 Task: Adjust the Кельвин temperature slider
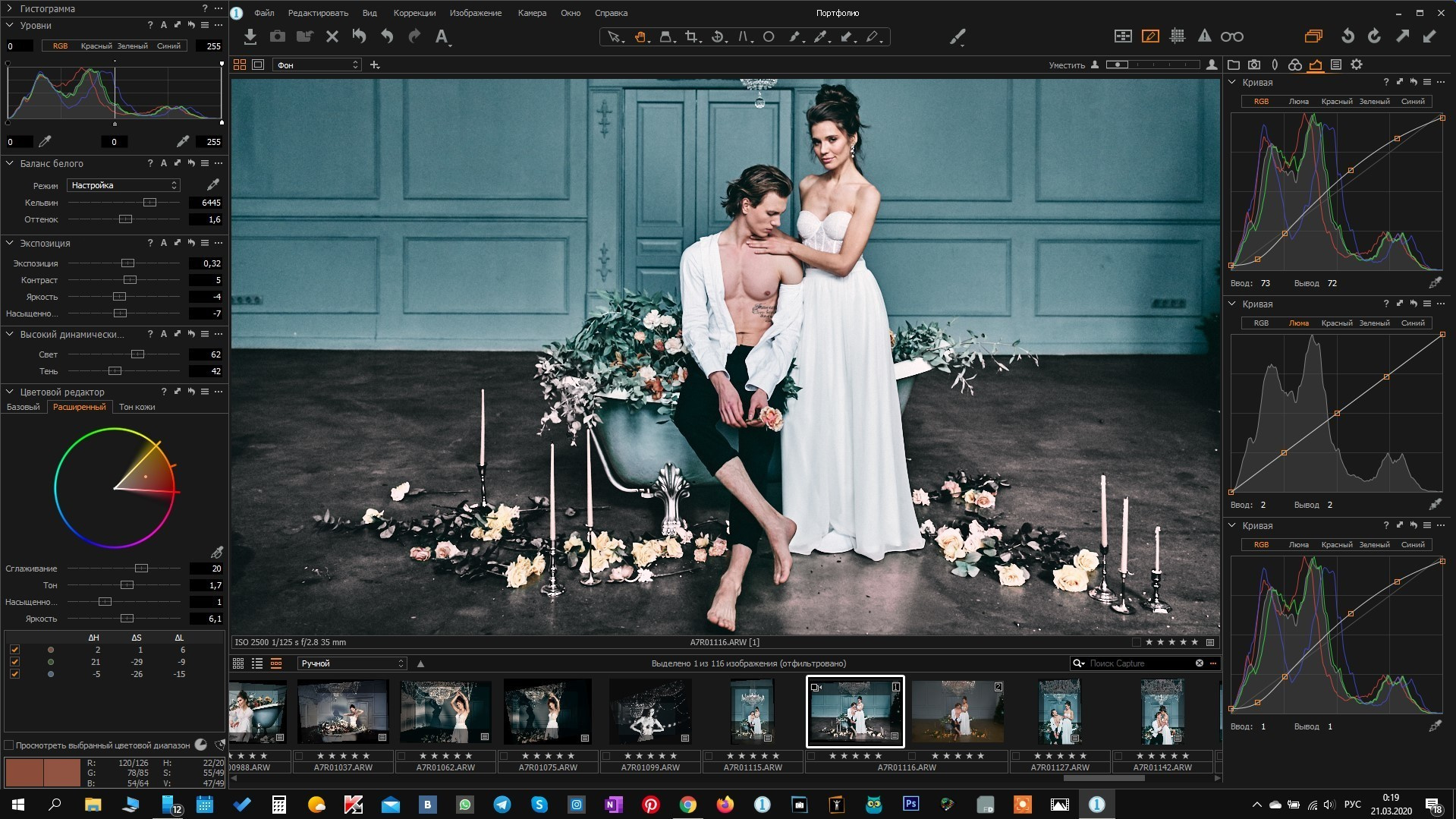pos(149,203)
